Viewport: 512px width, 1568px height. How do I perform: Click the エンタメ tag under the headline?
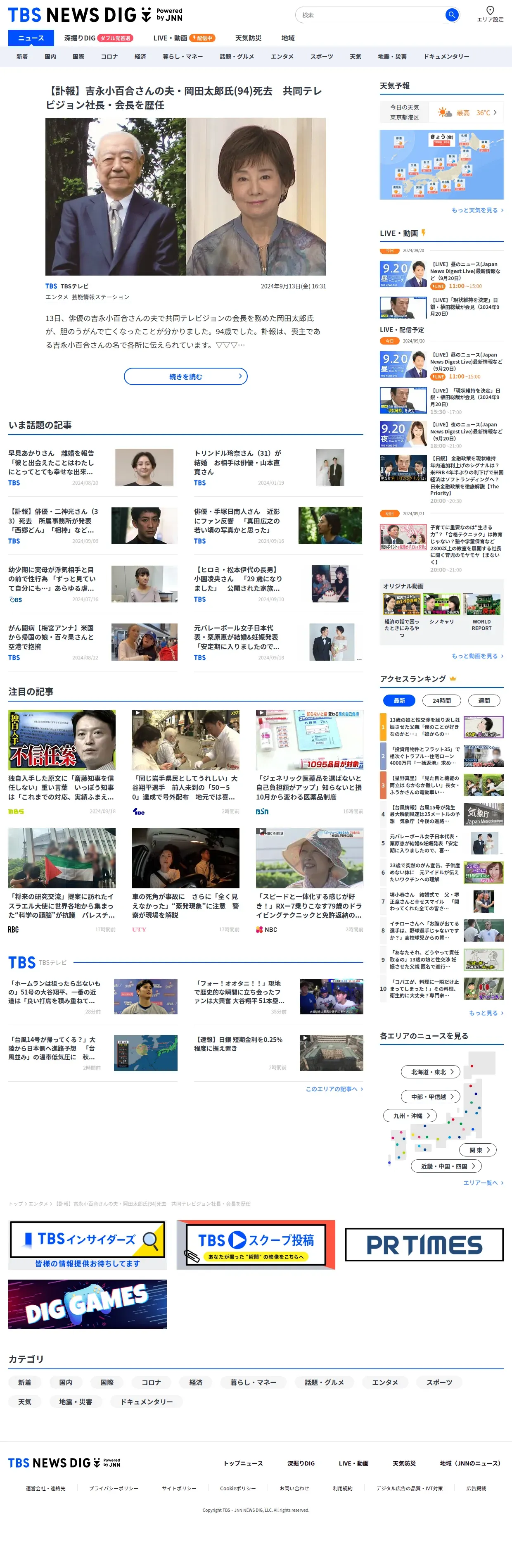(57, 297)
